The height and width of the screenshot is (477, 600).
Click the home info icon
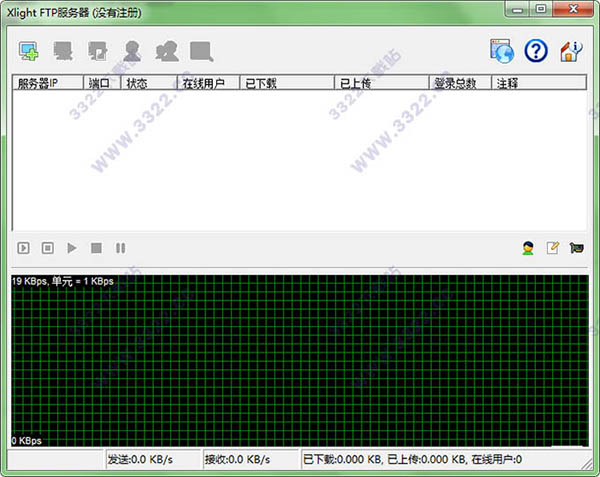coord(571,51)
